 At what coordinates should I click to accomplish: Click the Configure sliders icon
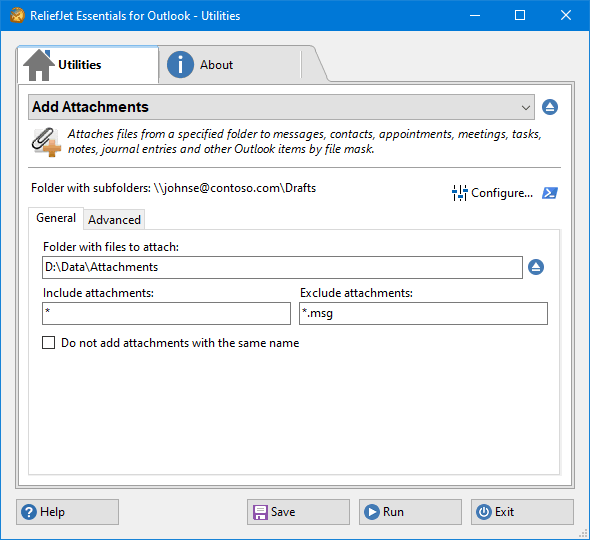(x=459, y=193)
